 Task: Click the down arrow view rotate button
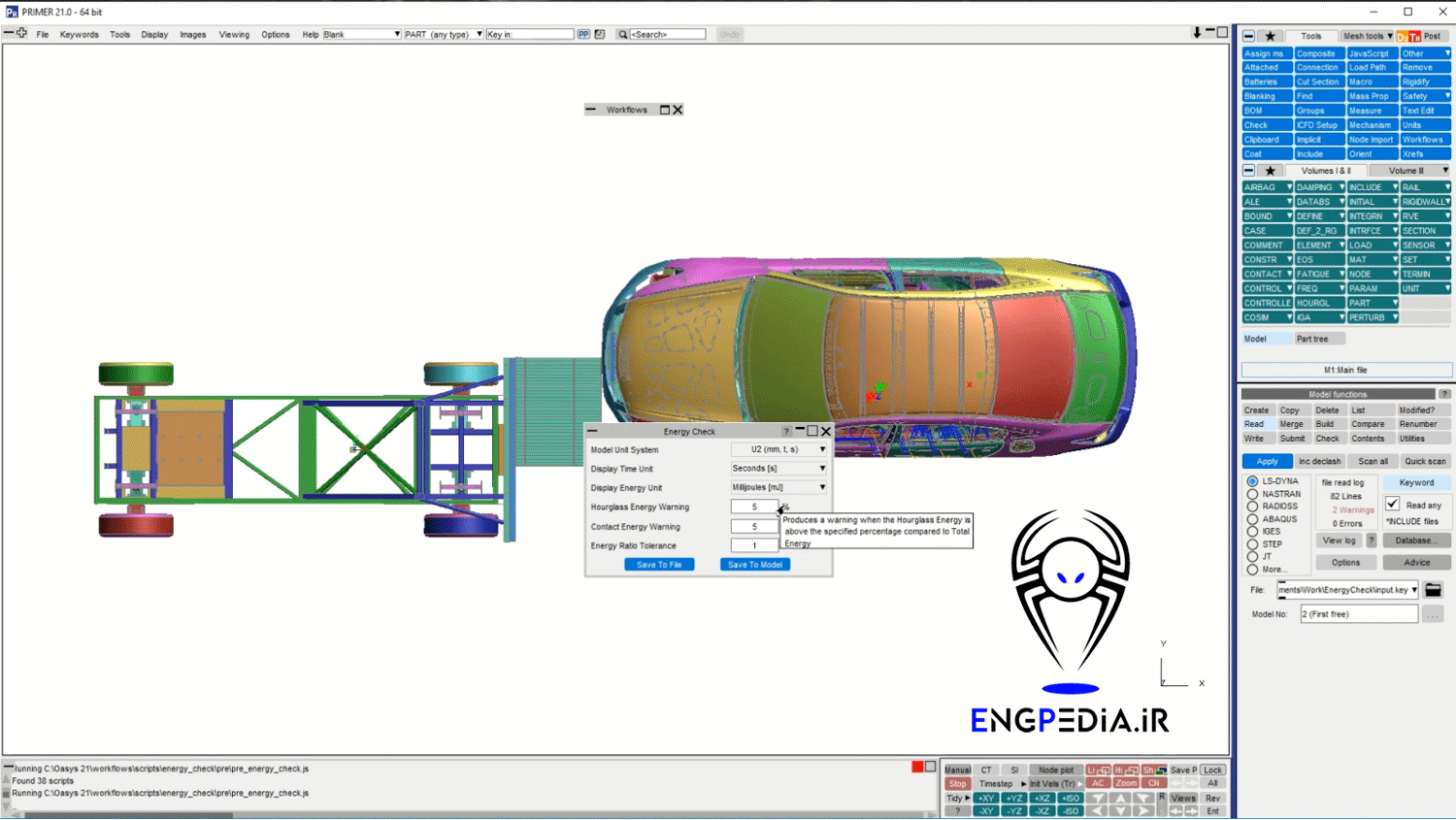pos(1120,811)
